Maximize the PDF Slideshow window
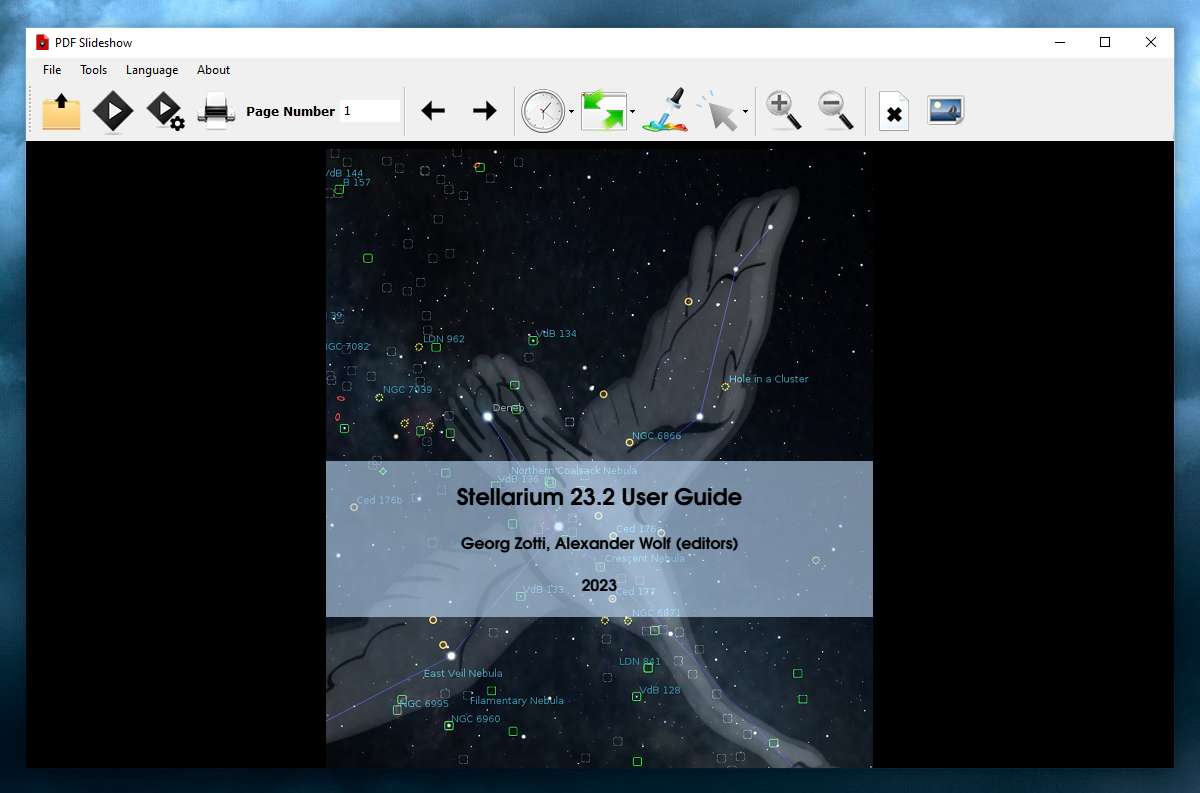 (1105, 42)
